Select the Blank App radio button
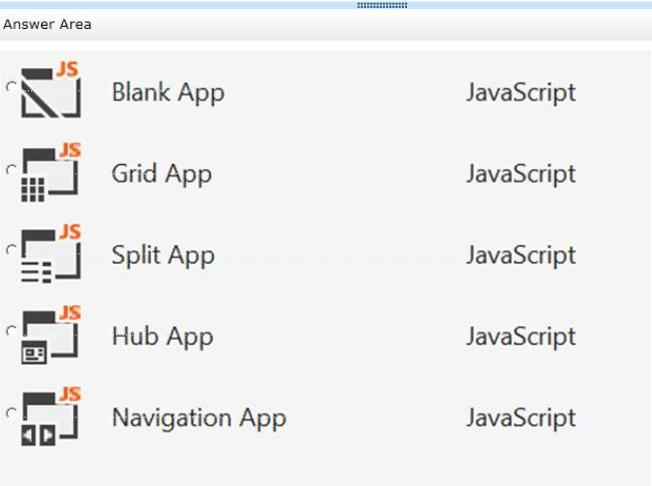 coord(11,87)
